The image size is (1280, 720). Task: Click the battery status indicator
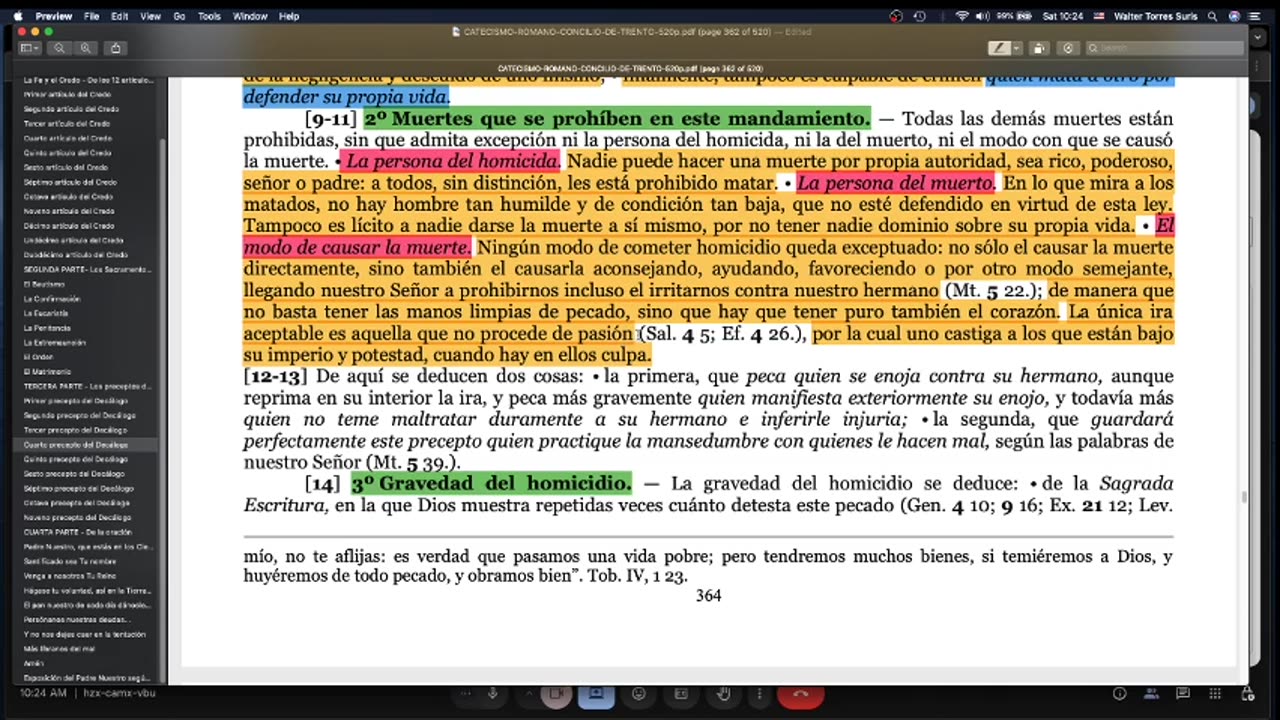click(x=1016, y=16)
